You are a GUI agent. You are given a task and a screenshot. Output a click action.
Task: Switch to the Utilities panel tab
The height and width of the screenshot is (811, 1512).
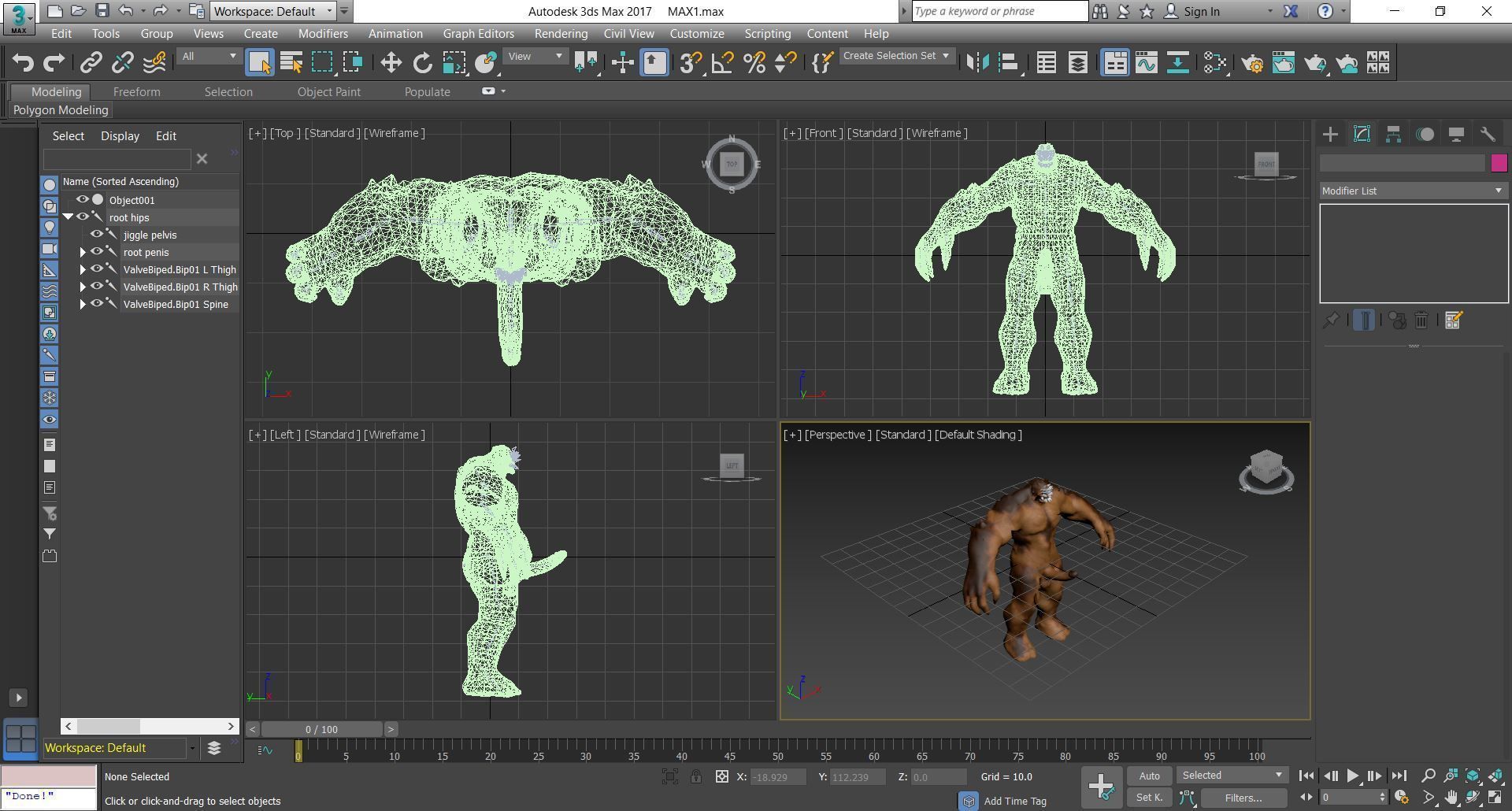tap(1488, 135)
